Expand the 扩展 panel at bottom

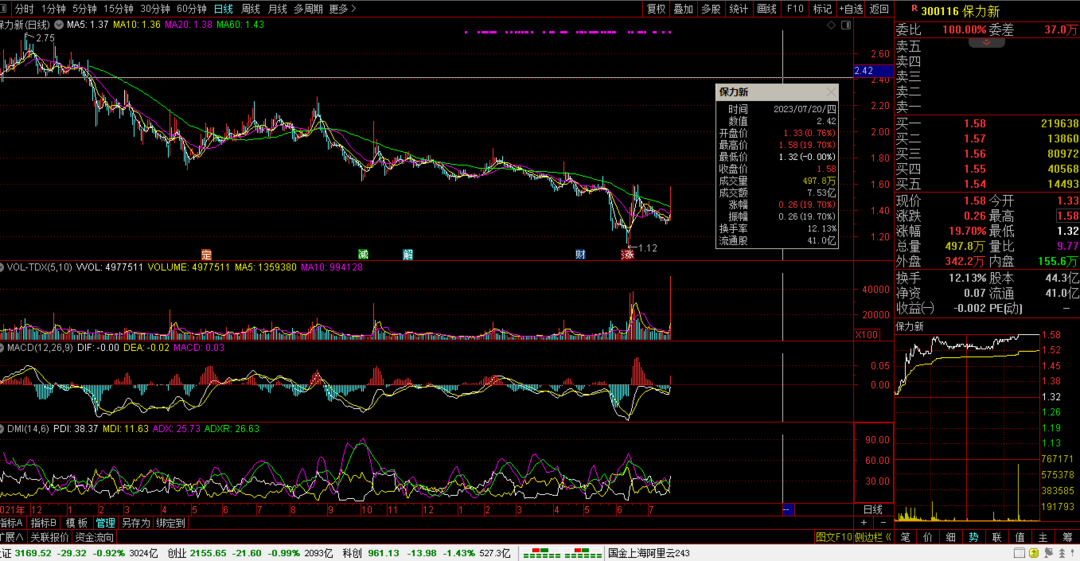pos(12,537)
